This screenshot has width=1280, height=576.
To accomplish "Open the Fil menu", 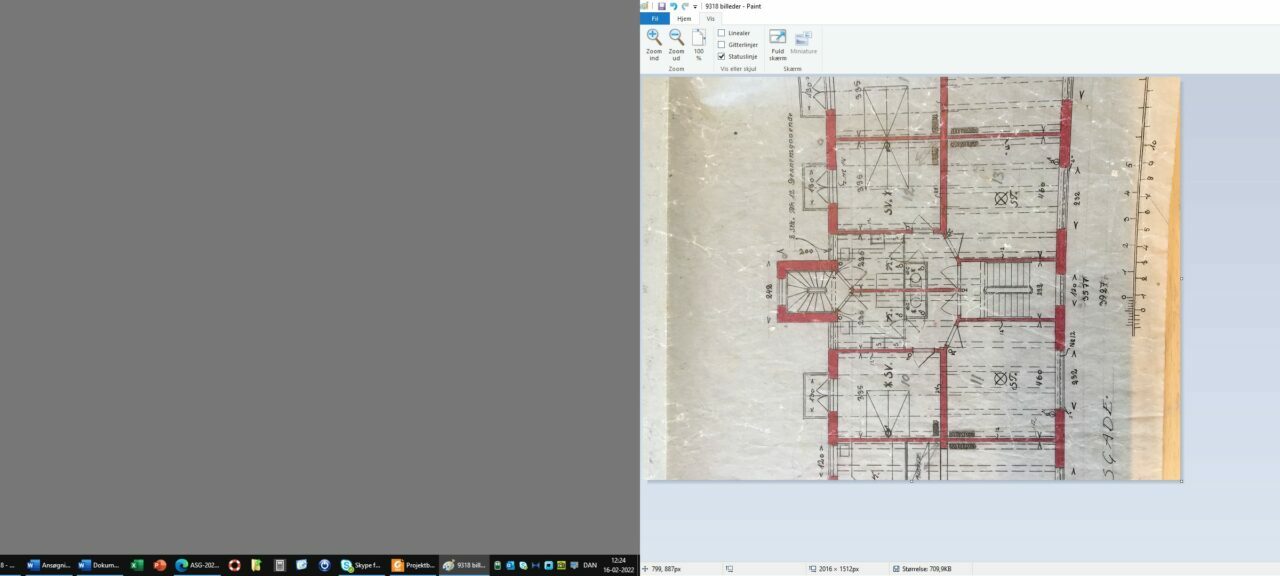I will pyautogui.click(x=655, y=18).
